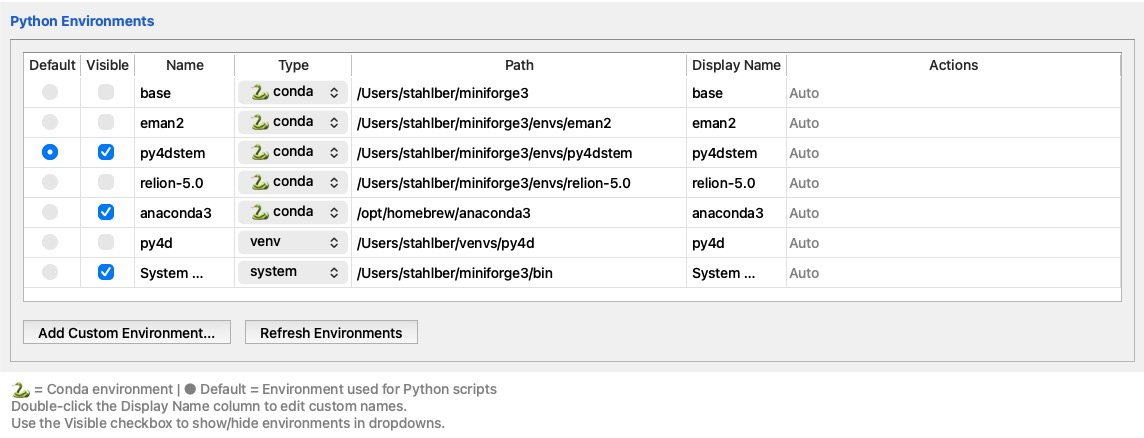
Task: Select the py4d name cell
Action: [185, 242]
